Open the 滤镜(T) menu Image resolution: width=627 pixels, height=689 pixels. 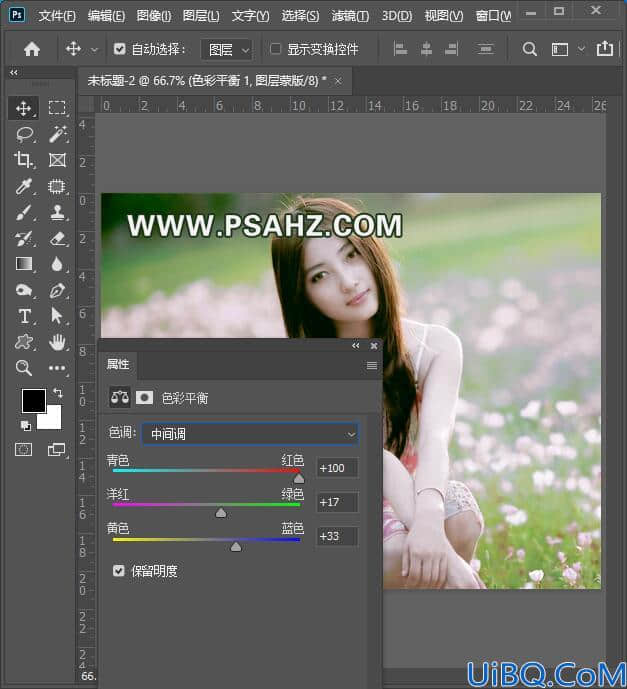350,16
